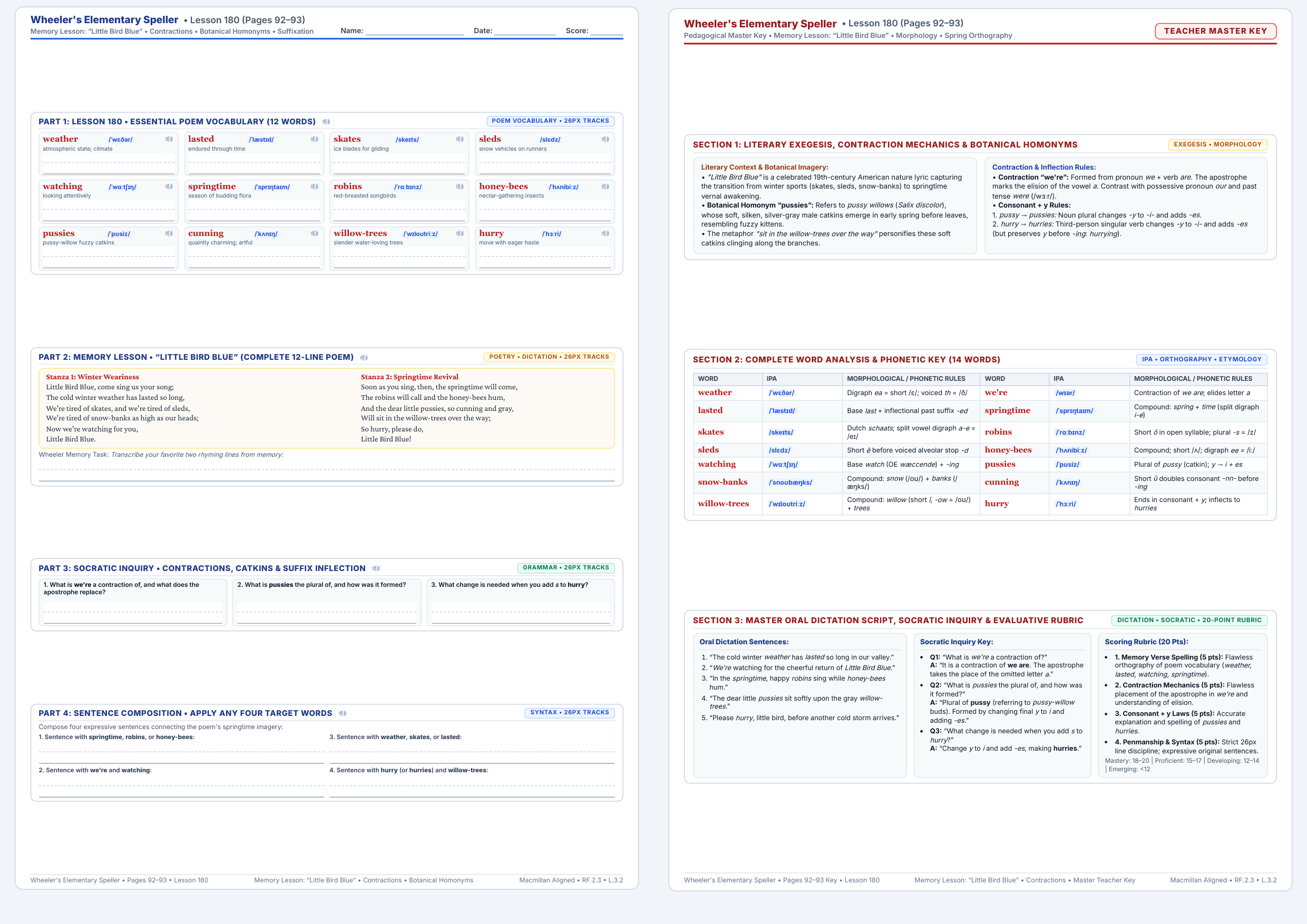Click answer lines under question 1 about we're
The image size is (1307, 924).
click(133, 613)
